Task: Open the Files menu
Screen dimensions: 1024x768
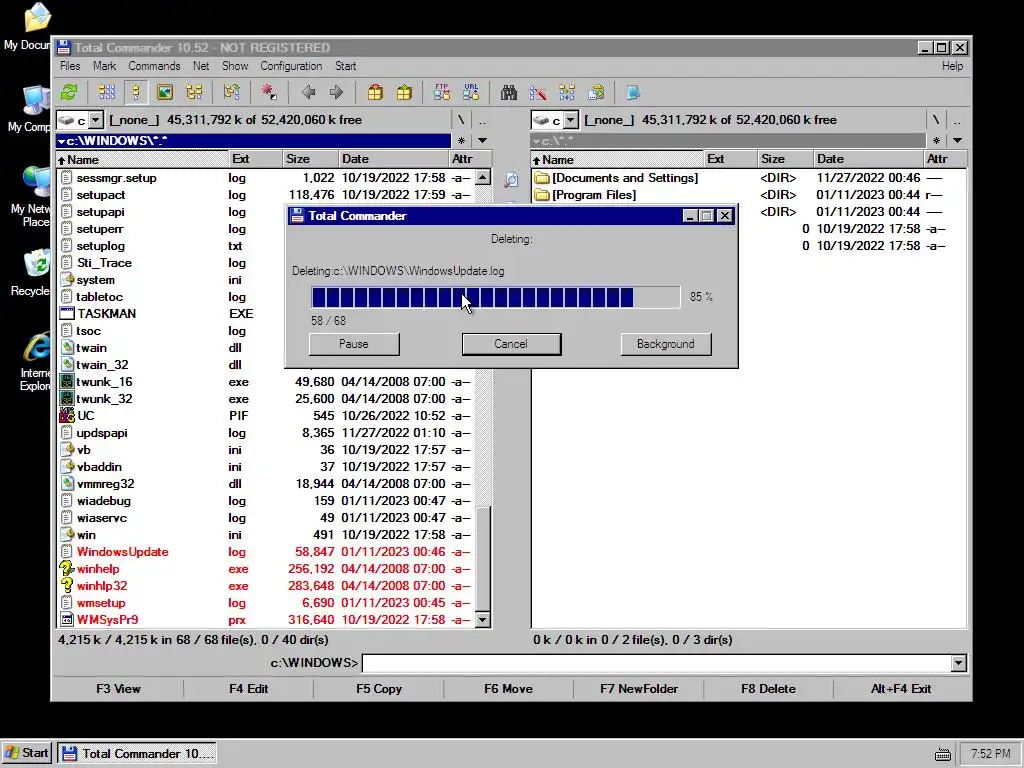Action: (x=70, y=66)
